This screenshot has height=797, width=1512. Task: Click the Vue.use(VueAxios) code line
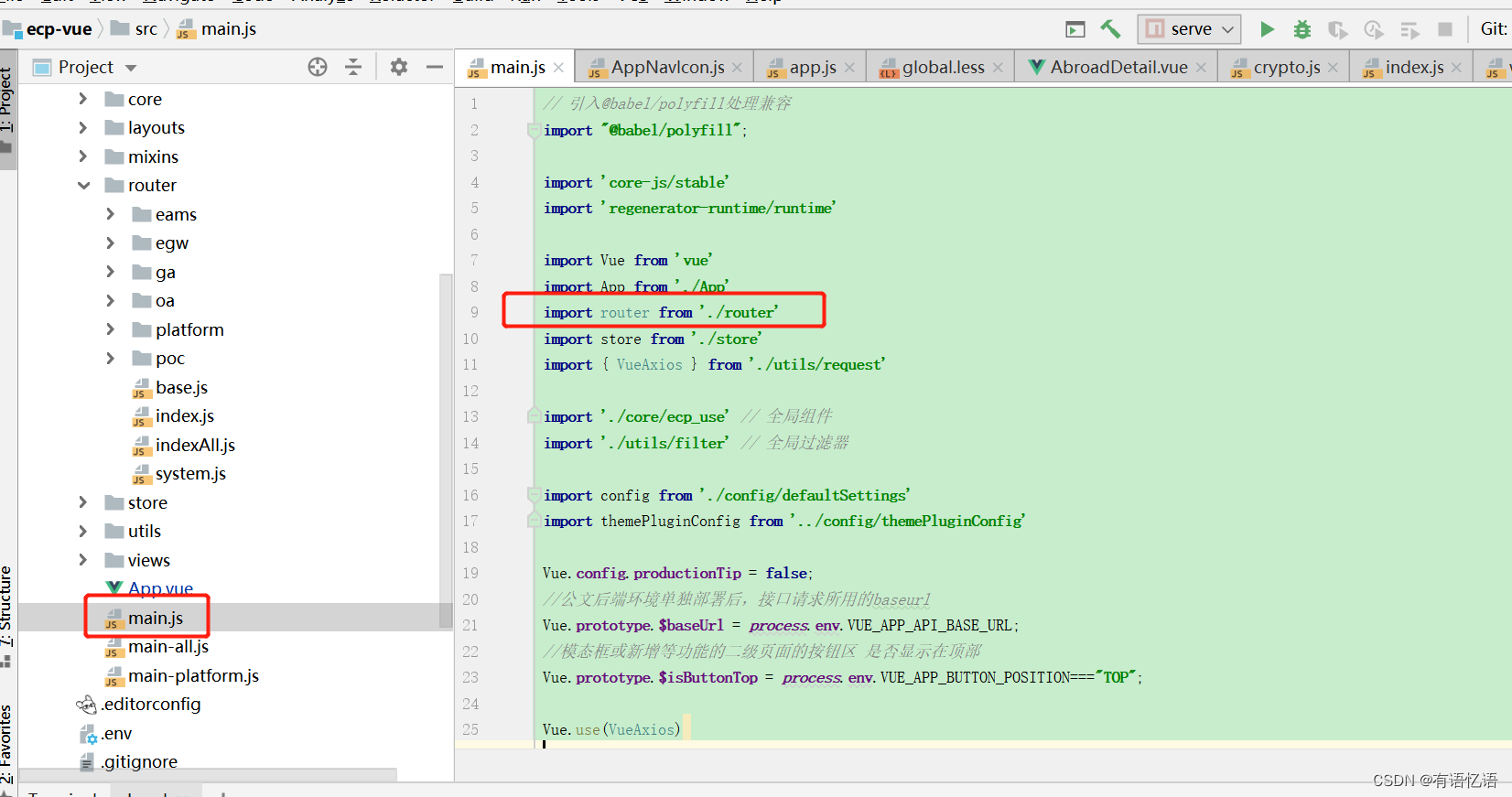coord(611,729)
